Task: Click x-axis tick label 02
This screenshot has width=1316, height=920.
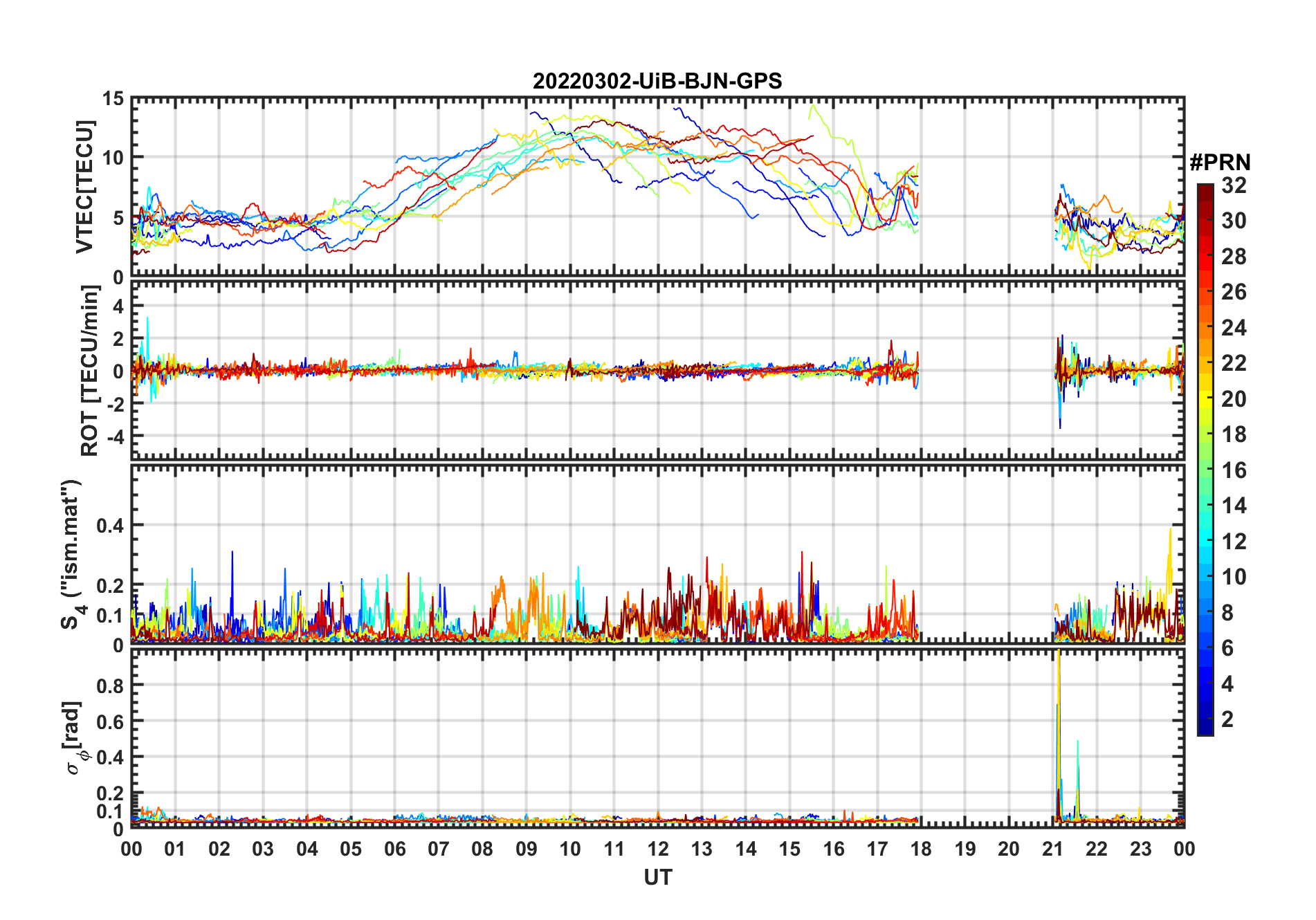Action: [x=219, y=849]
